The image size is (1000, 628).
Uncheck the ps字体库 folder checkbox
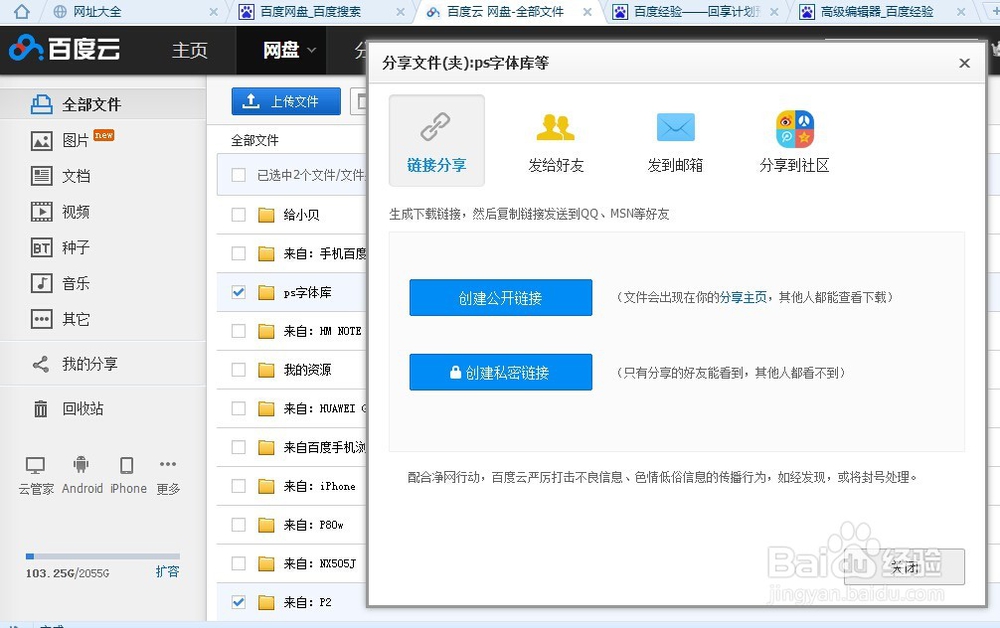click(x=239, y=292)
